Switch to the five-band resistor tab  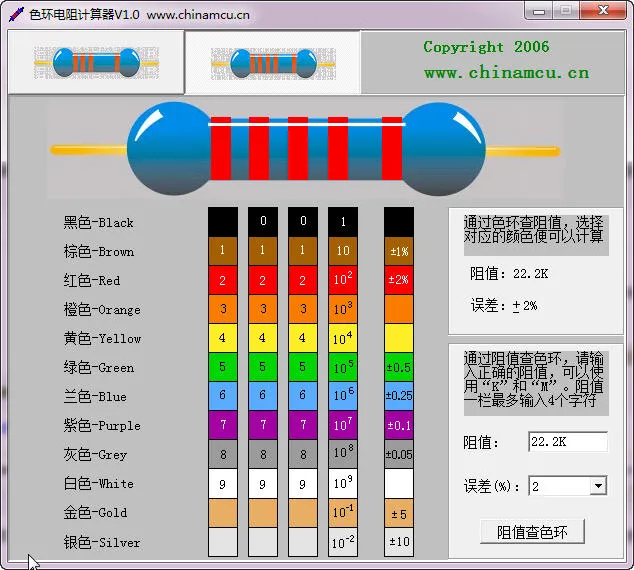pos(273,62)
